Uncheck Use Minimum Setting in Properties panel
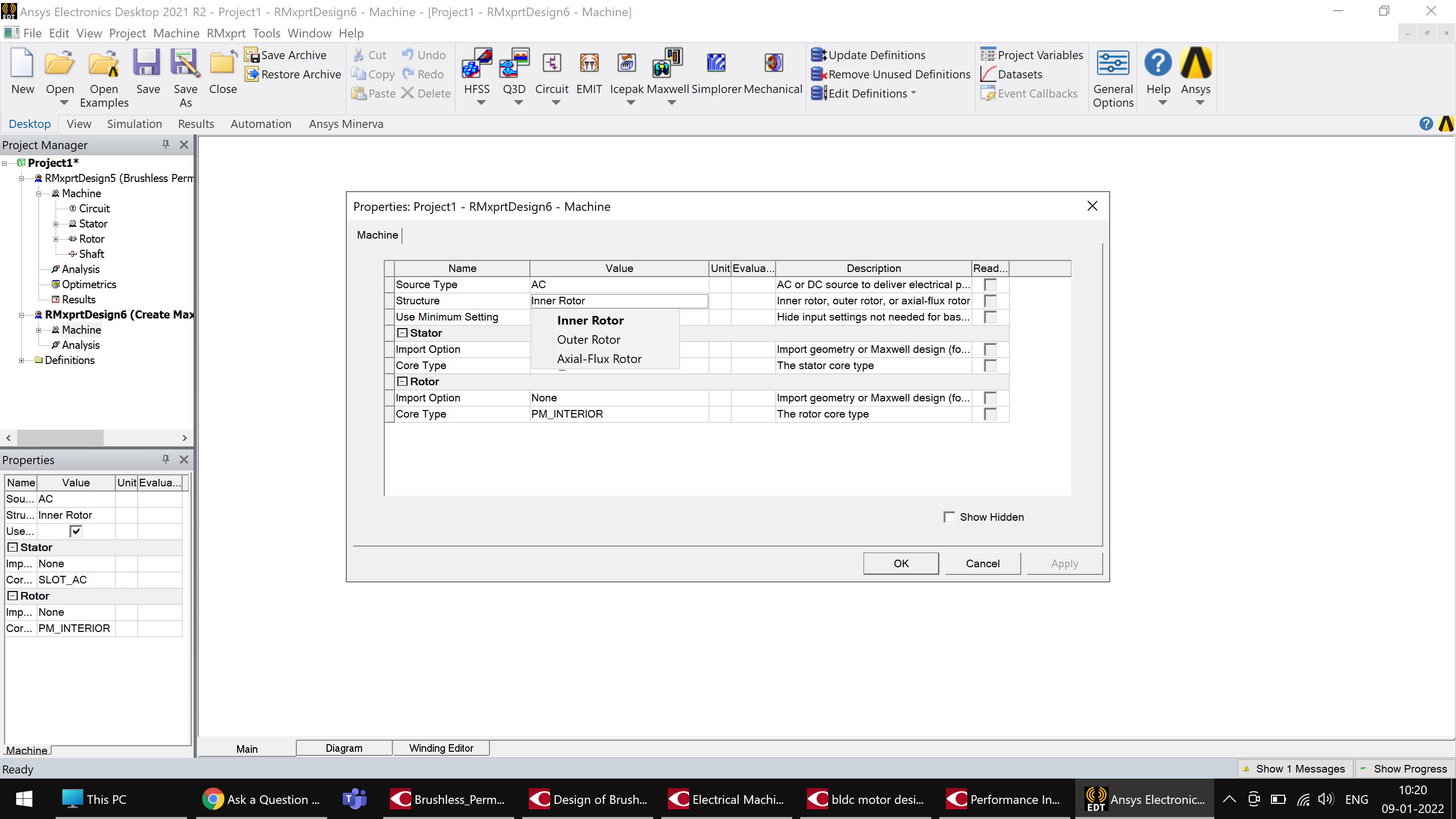The width and height of the screenshot is (1456, 819). 76,531
